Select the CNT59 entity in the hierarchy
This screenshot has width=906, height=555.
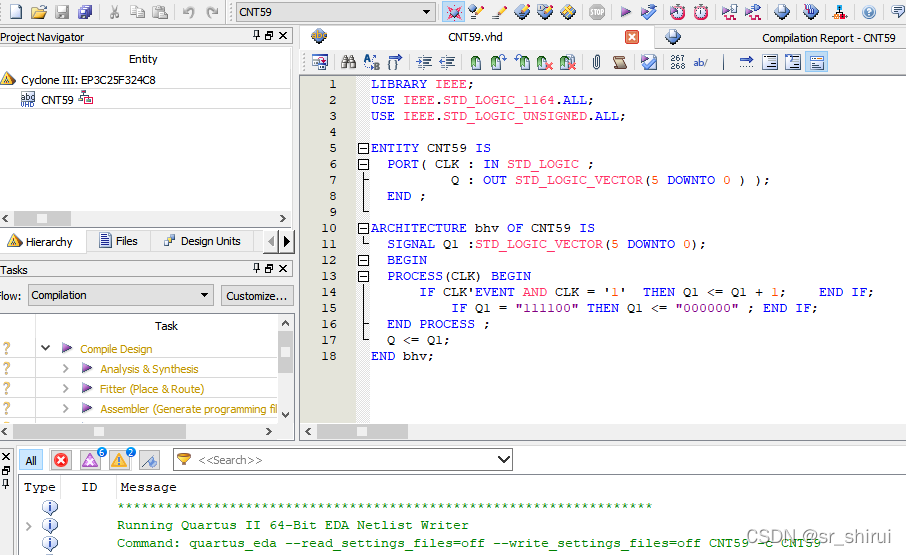click(57, 100)
